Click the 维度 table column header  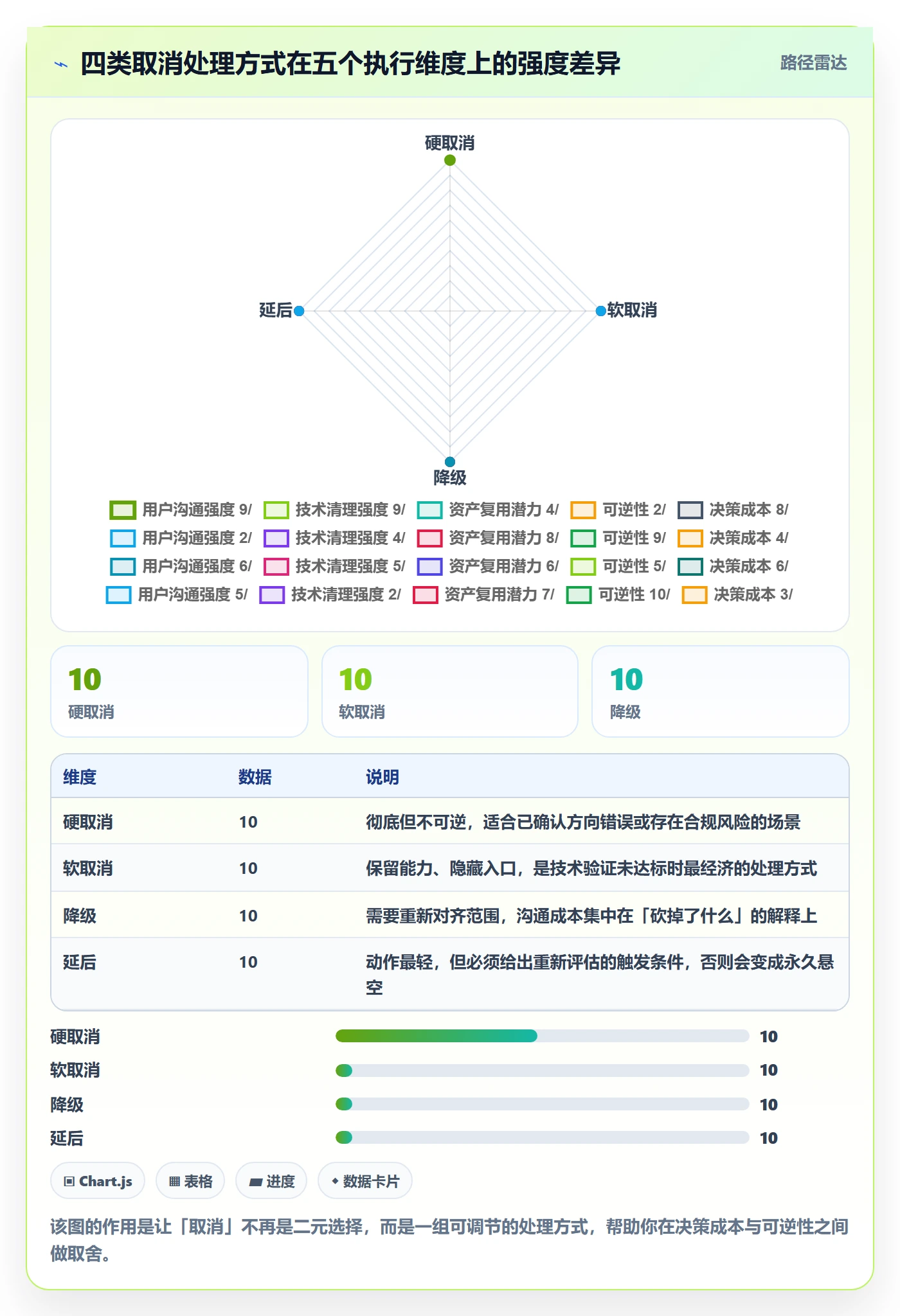point(80,777)
